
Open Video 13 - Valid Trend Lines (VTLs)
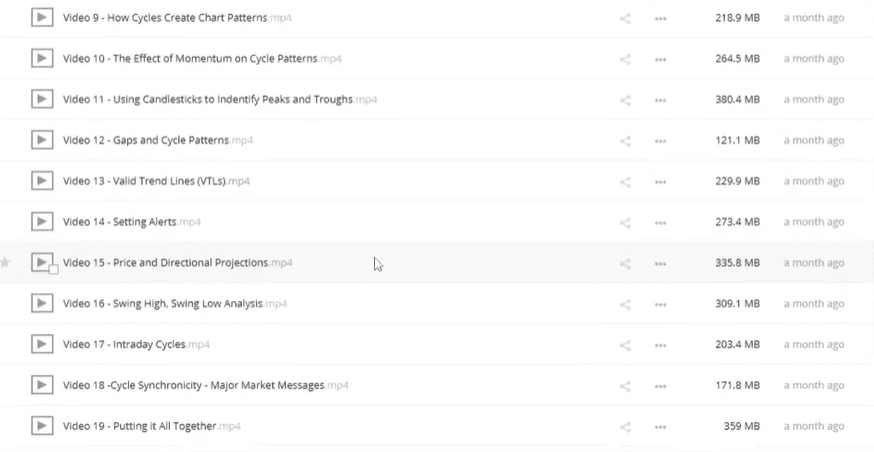tap(156, 181)
